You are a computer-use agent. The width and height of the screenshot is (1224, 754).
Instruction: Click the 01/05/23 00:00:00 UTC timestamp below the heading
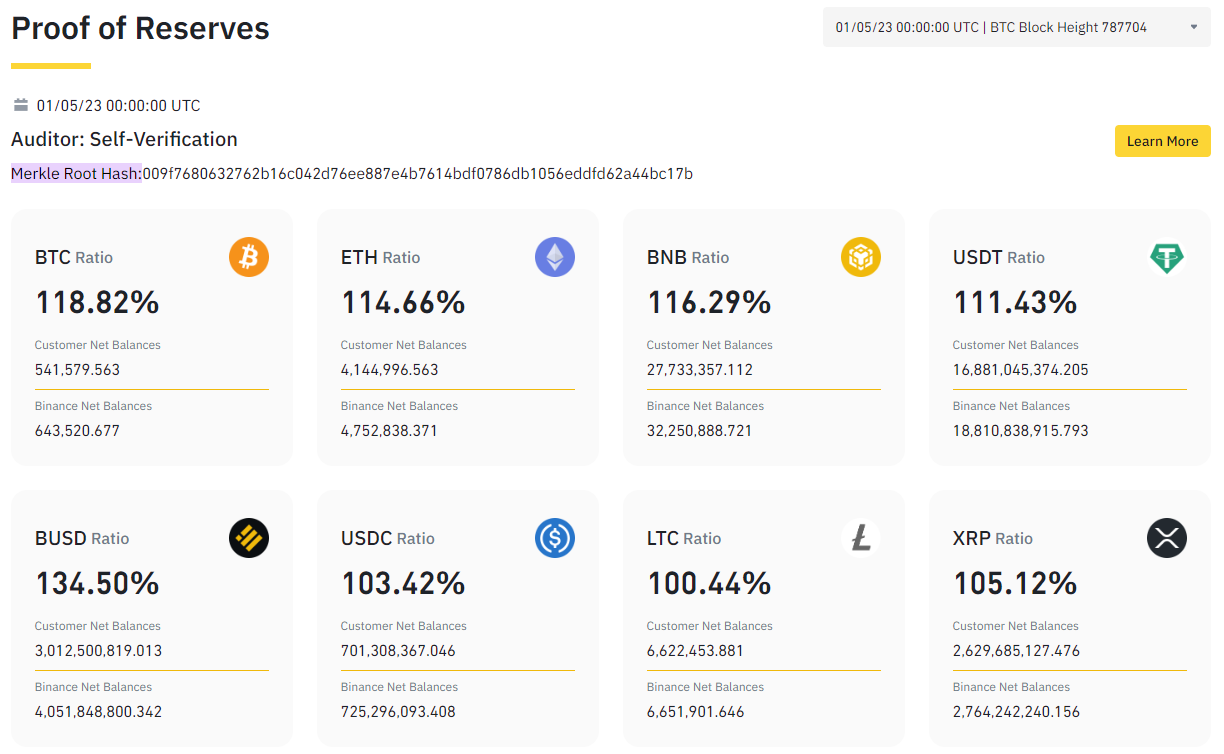click(x=118, y=105)
